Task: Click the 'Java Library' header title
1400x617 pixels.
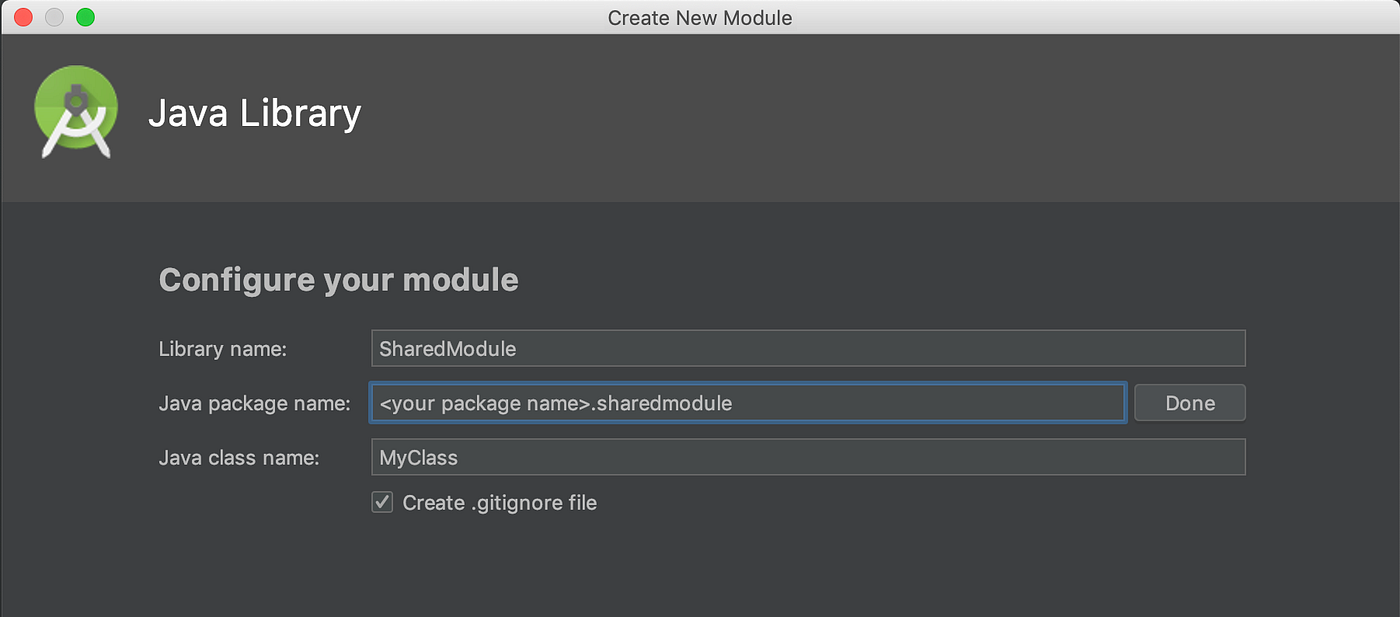Action: coord(254,114)
